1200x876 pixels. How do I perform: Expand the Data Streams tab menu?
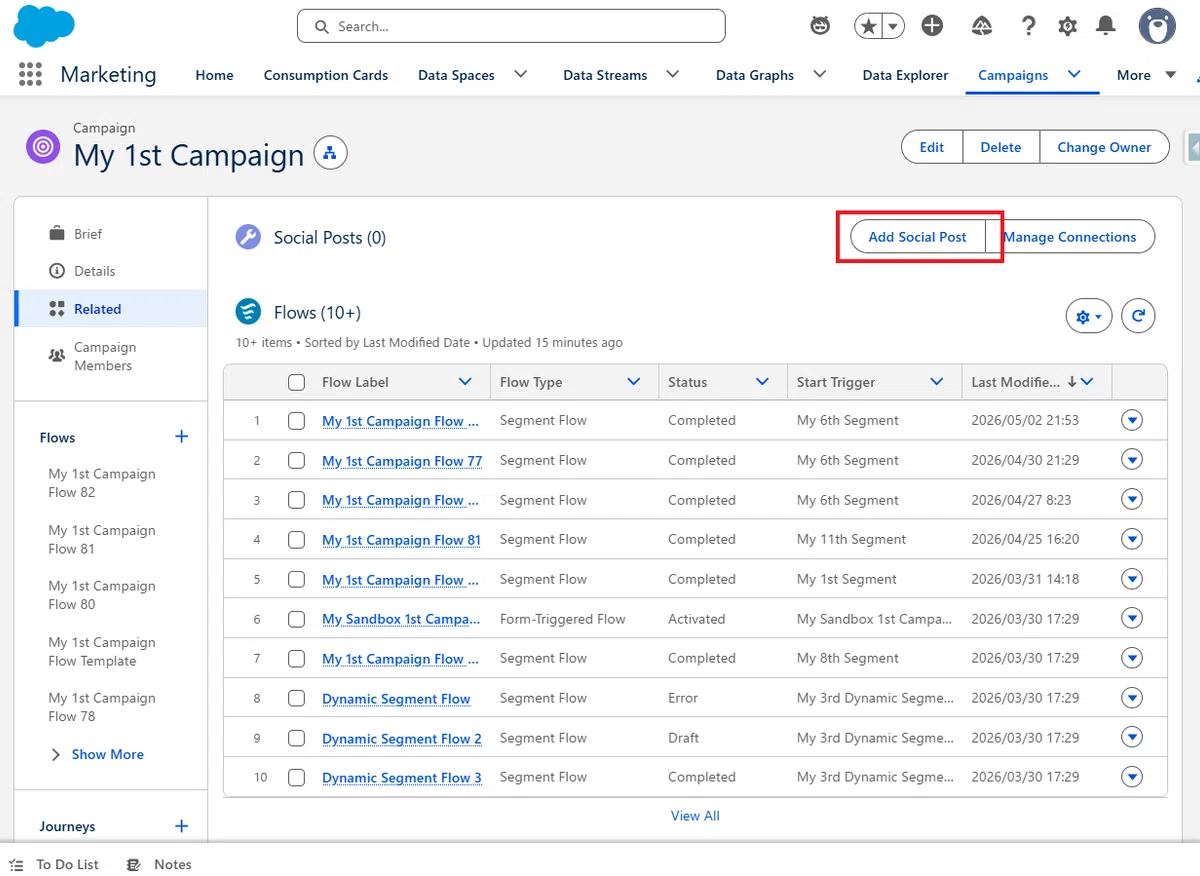(x=672, y=75)
